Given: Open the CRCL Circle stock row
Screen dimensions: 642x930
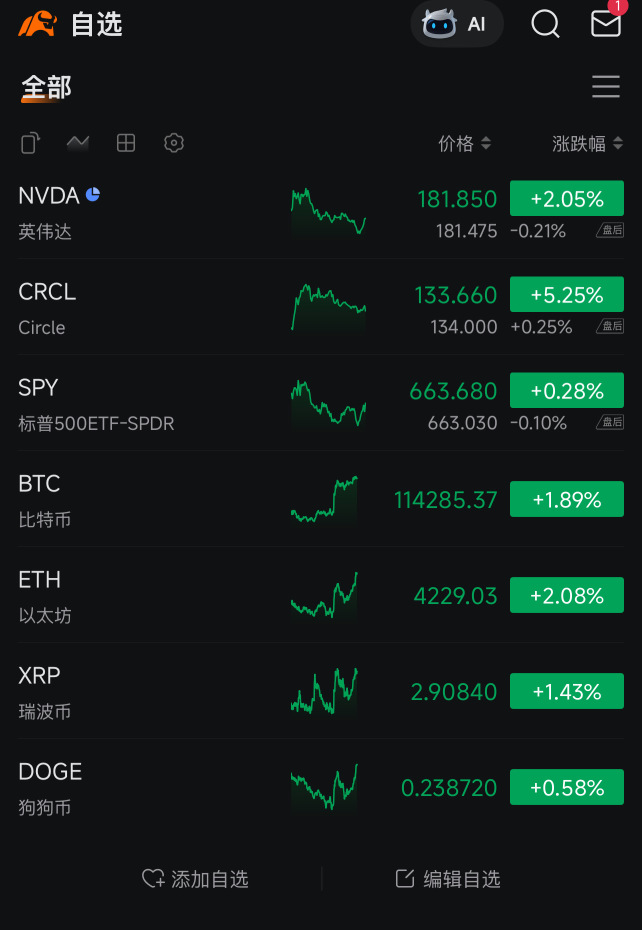Looking at the screenshot, I should [321, 307].
